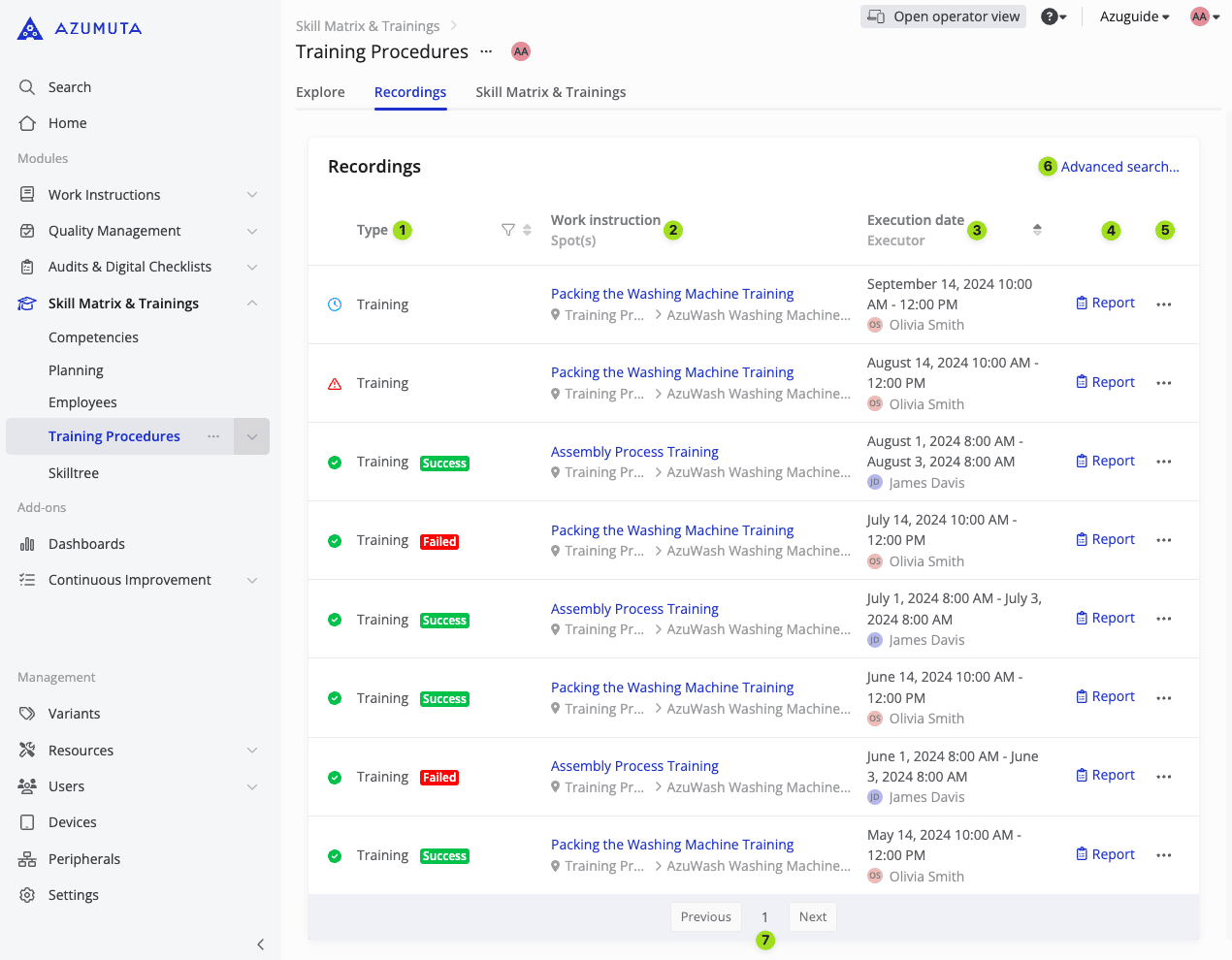Collapse the sidebar with the bottom chevron
Image resolution: width=1232 pixels, height=960 pixels.
click(260, 944)
